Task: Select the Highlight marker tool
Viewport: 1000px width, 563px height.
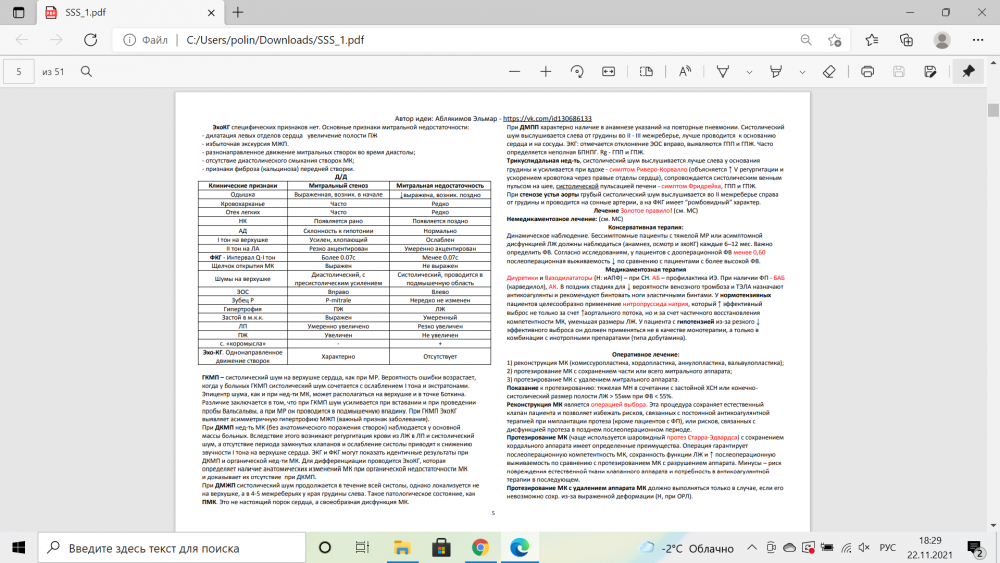Action: pos(774,72)
